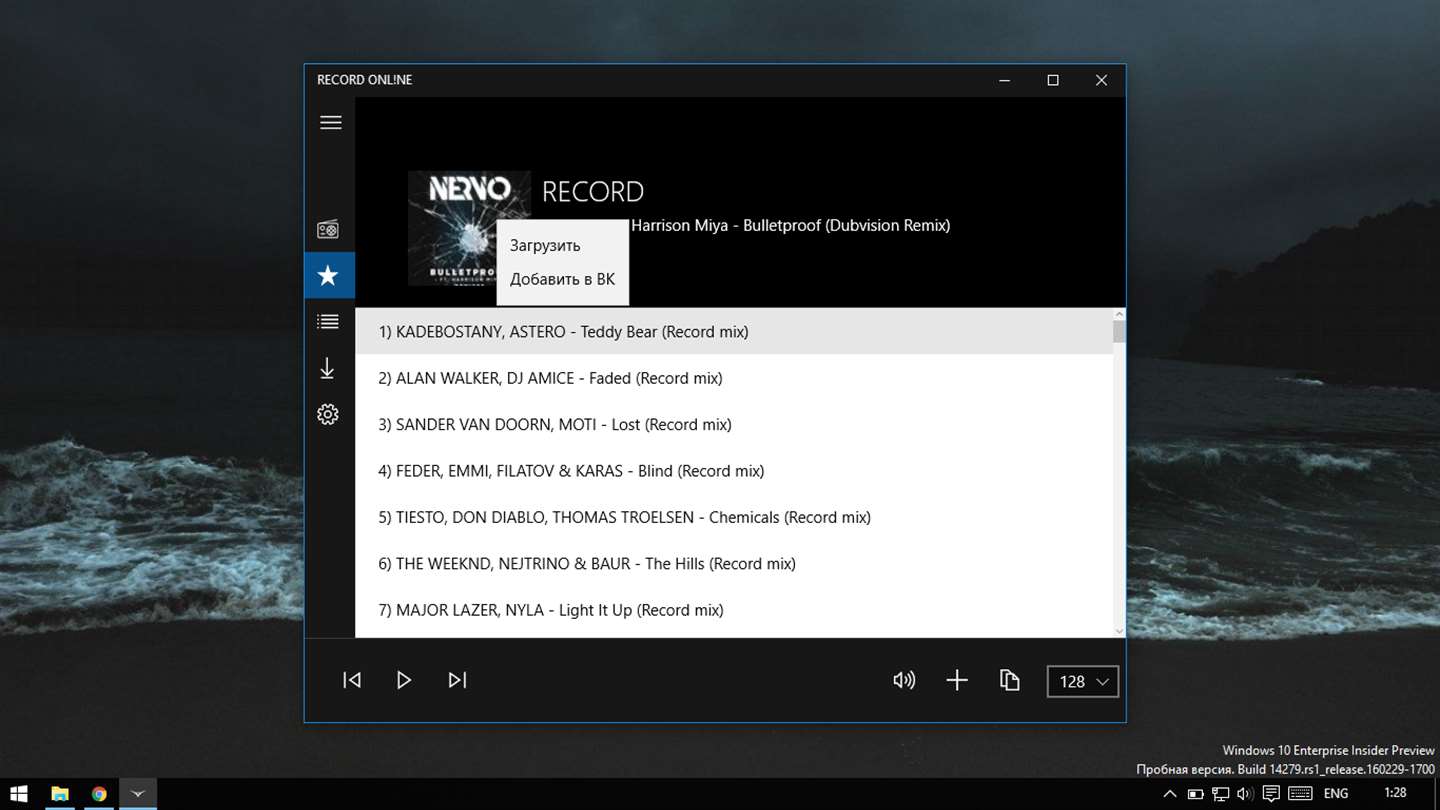Choose Добавить в ВК menu entry

click(x=563, y=279)
